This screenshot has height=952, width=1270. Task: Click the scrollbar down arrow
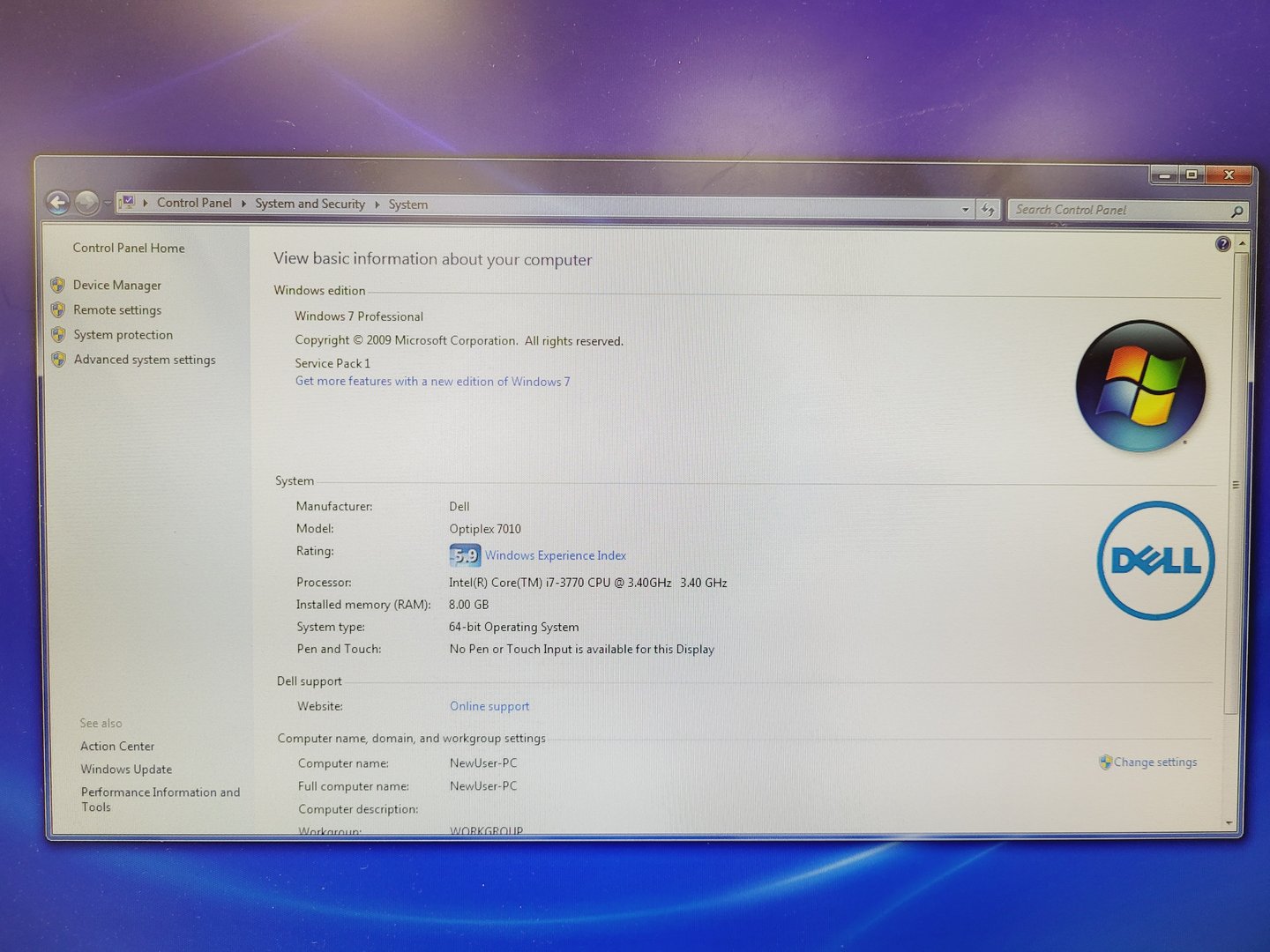[1230, 823]
